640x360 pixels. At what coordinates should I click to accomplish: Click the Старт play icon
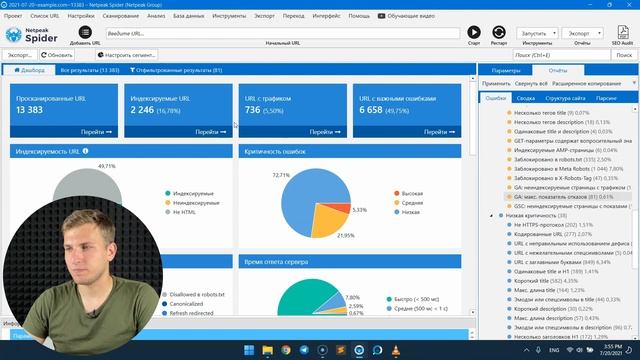click(474, 32)
